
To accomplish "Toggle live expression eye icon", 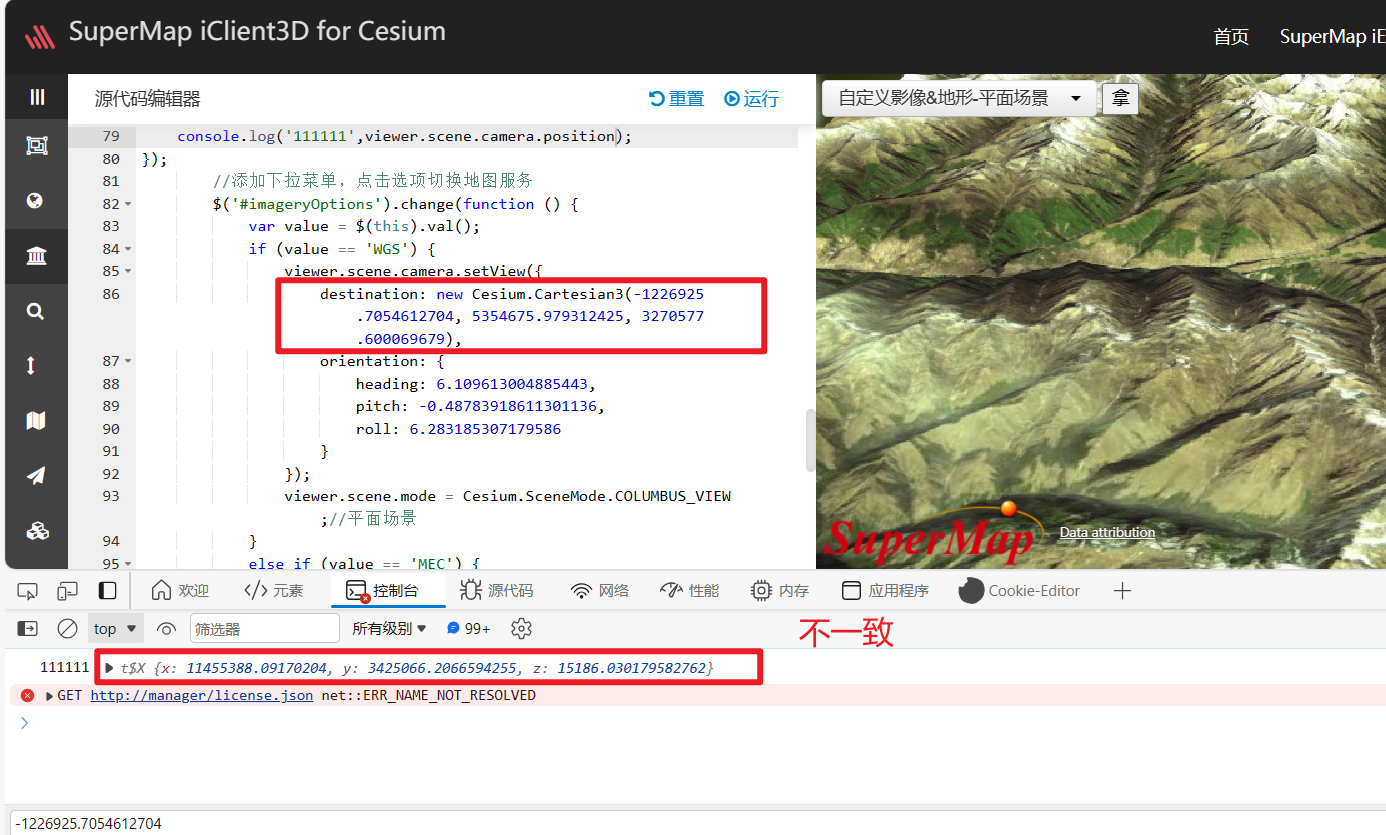I will pyautogui.click(x=167, y=628).
